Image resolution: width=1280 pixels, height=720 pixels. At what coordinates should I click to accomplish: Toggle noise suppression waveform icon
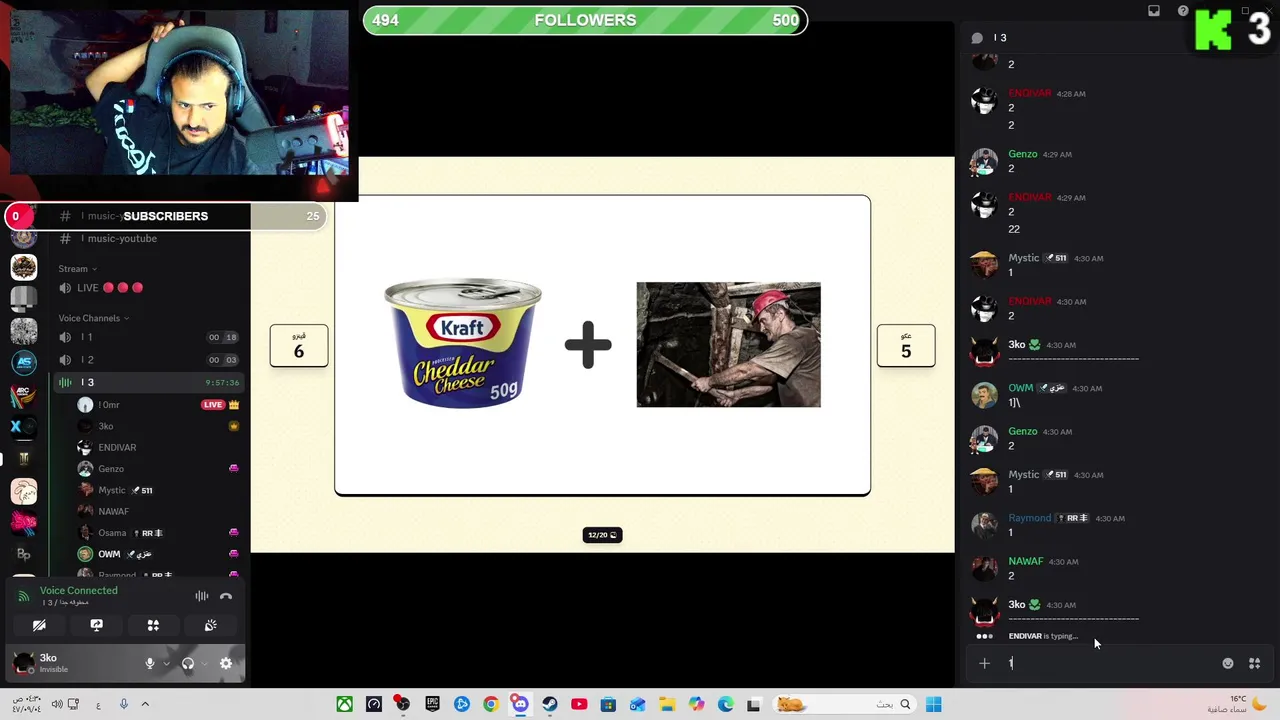202,596
